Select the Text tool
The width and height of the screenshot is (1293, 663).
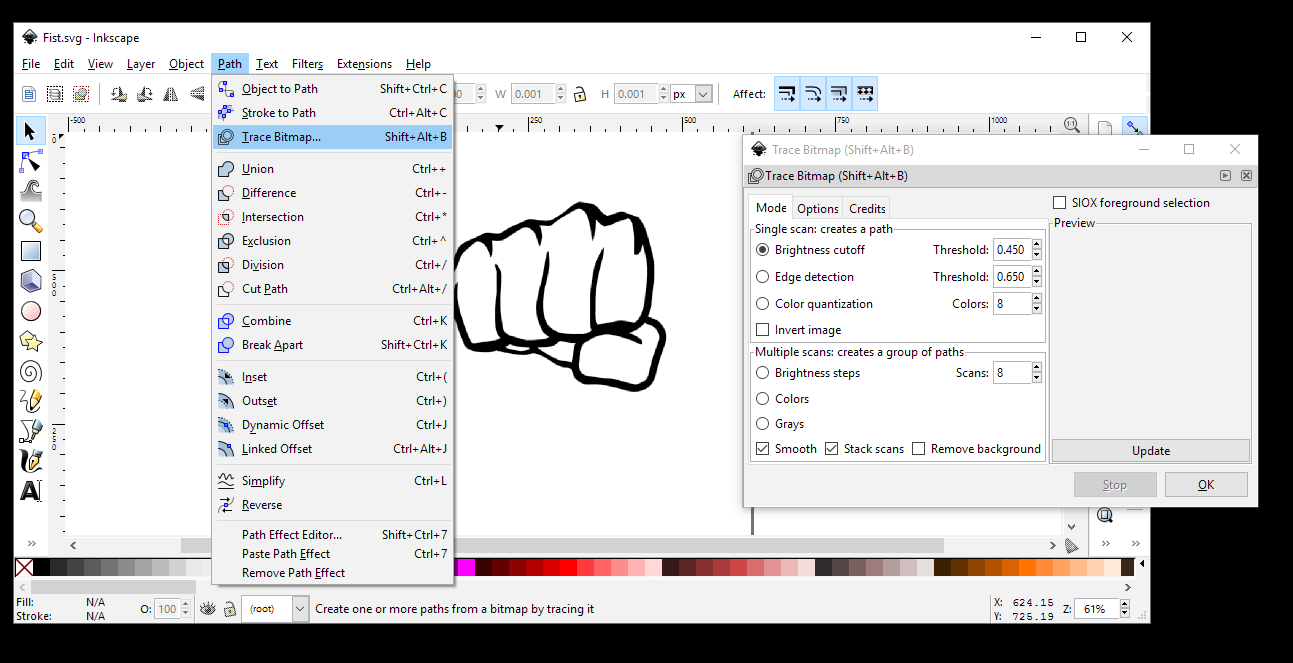click(x=30, y=491)
